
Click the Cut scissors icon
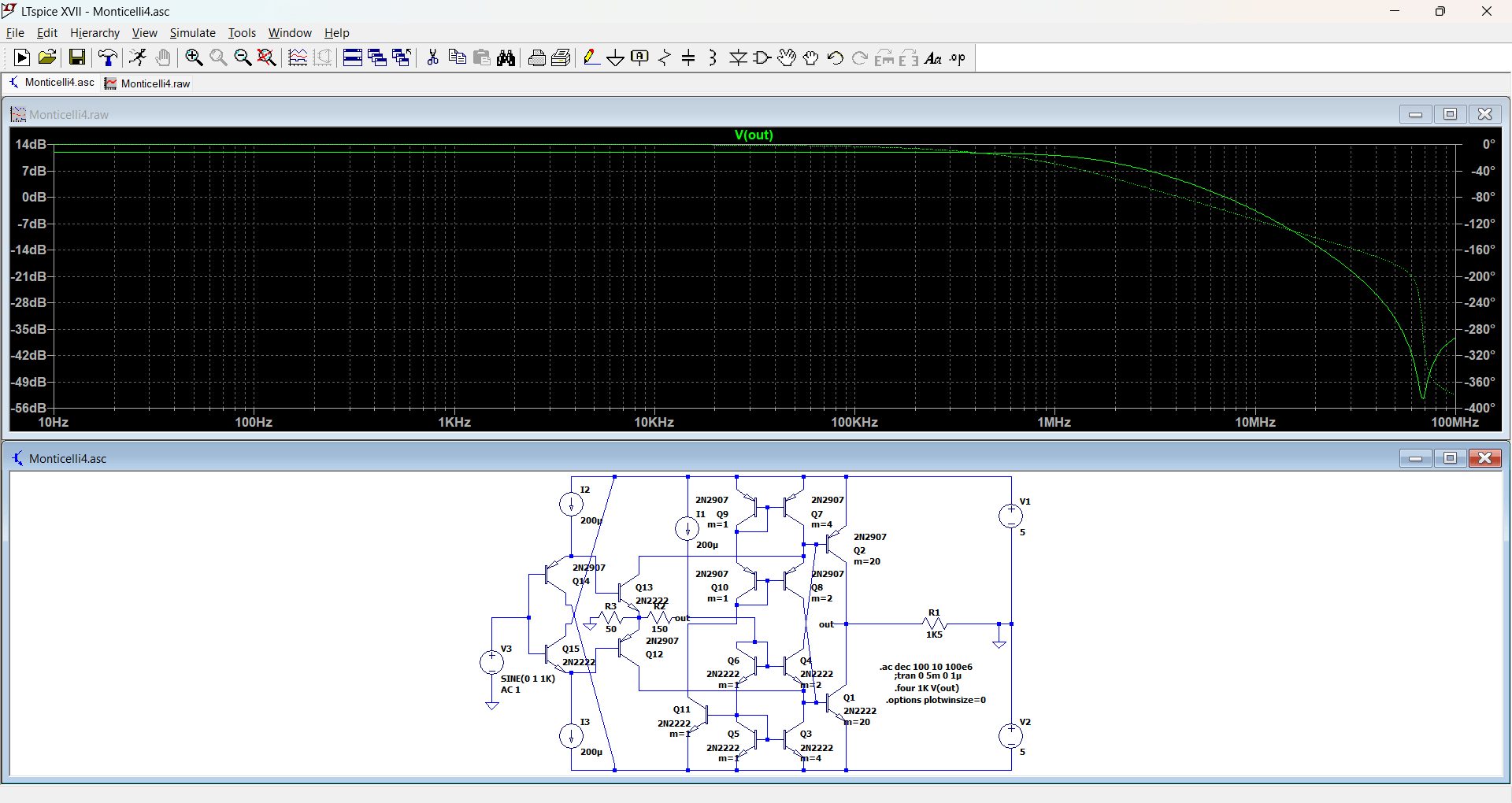click(432, 57)
